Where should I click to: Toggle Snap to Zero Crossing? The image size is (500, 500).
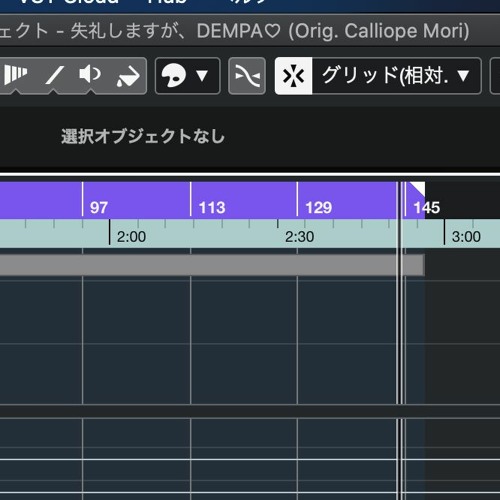(x=247, y=76)
